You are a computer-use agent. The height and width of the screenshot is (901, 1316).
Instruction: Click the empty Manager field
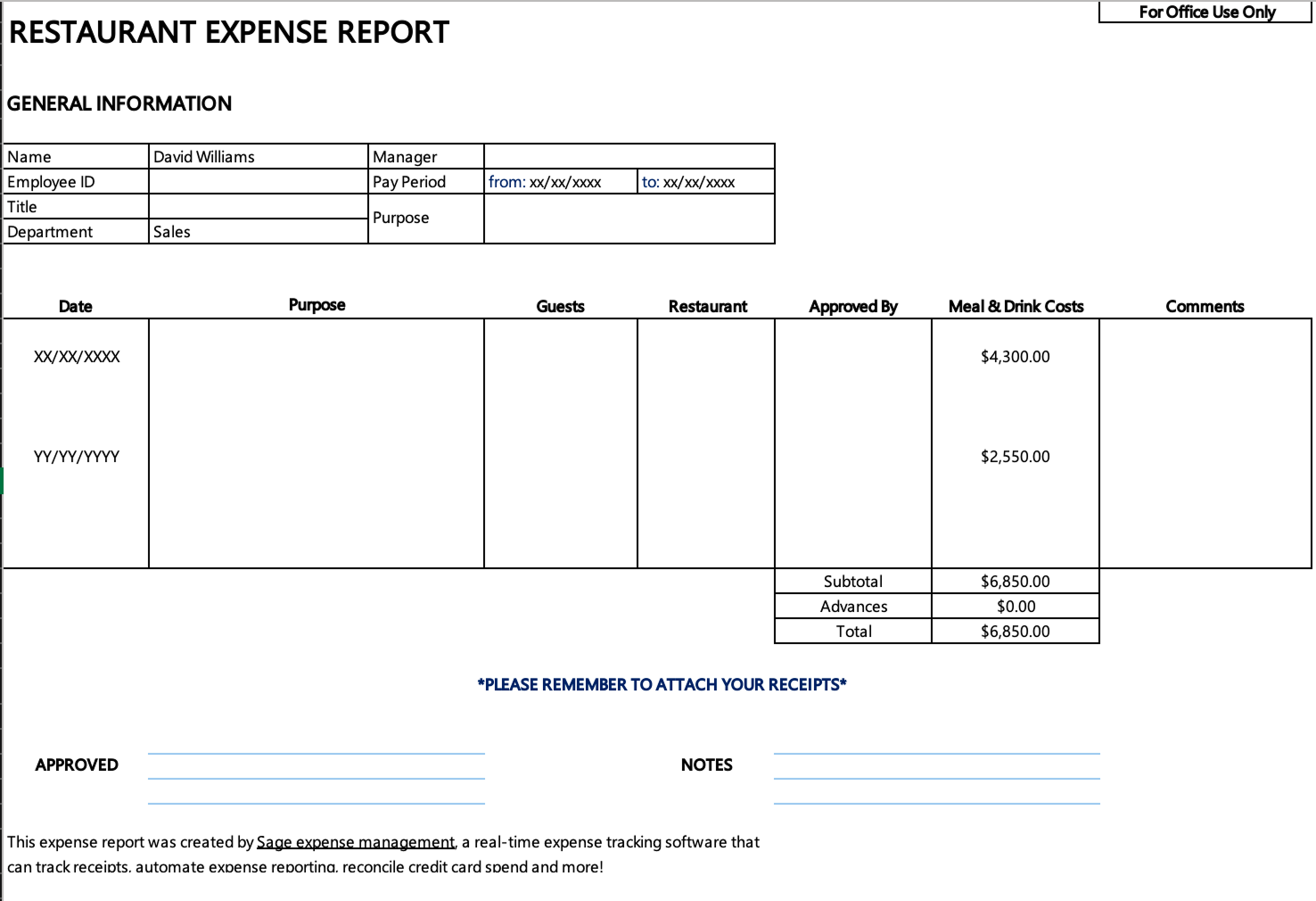point(629,156)
